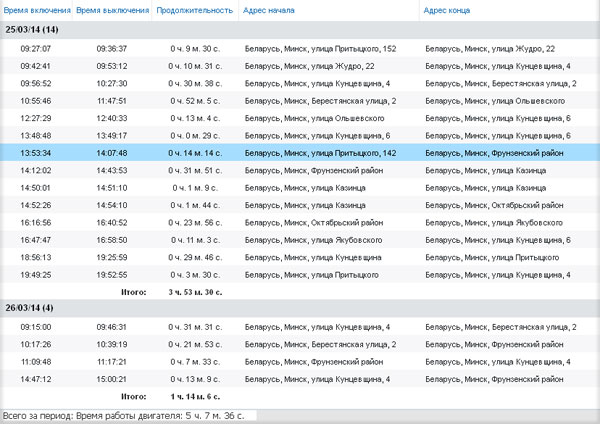Click start time 12:27:29

[x=36, y=118]
